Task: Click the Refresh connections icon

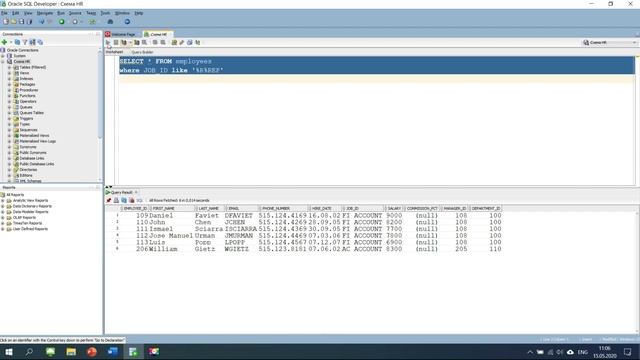Action: [x=17, y=42]
